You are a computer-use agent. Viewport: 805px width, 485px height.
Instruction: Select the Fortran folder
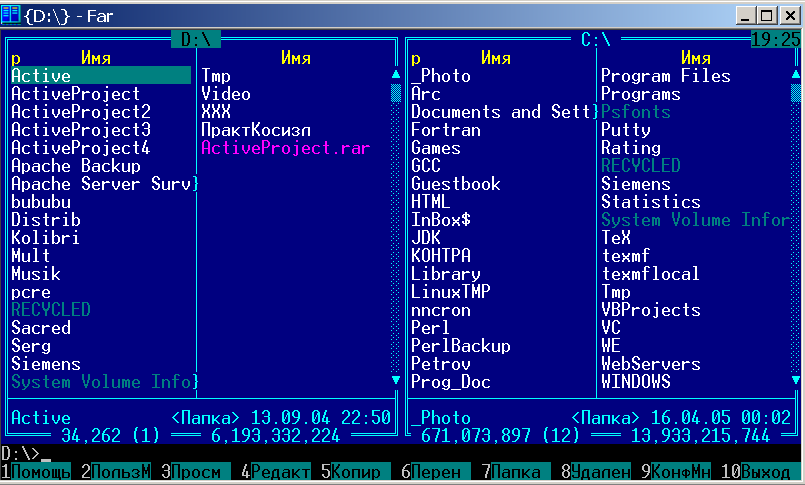446,130
